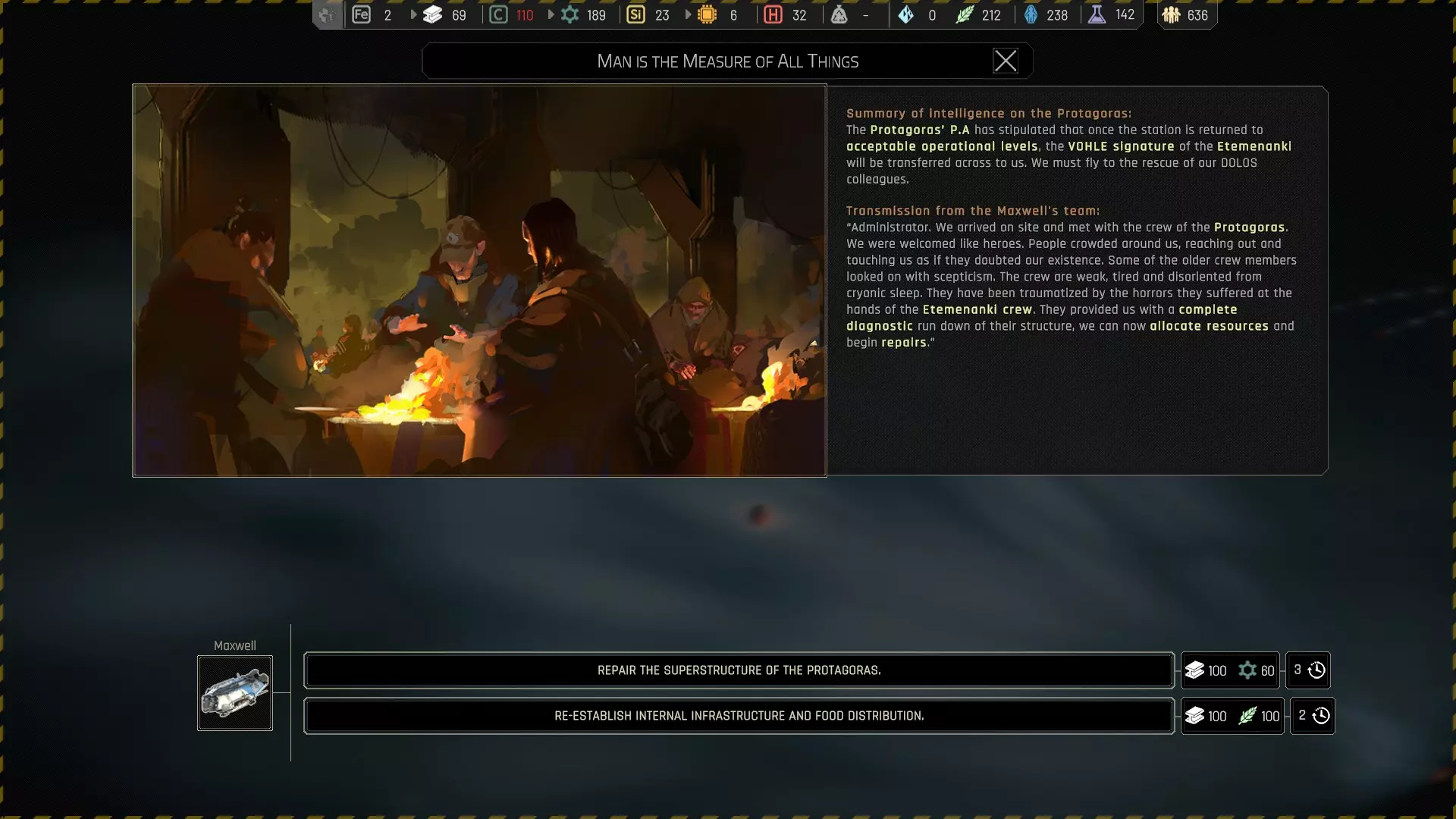The image size is (1456, 819).
Task: Click the electronics chip resource icon
Action: point(707,14)
